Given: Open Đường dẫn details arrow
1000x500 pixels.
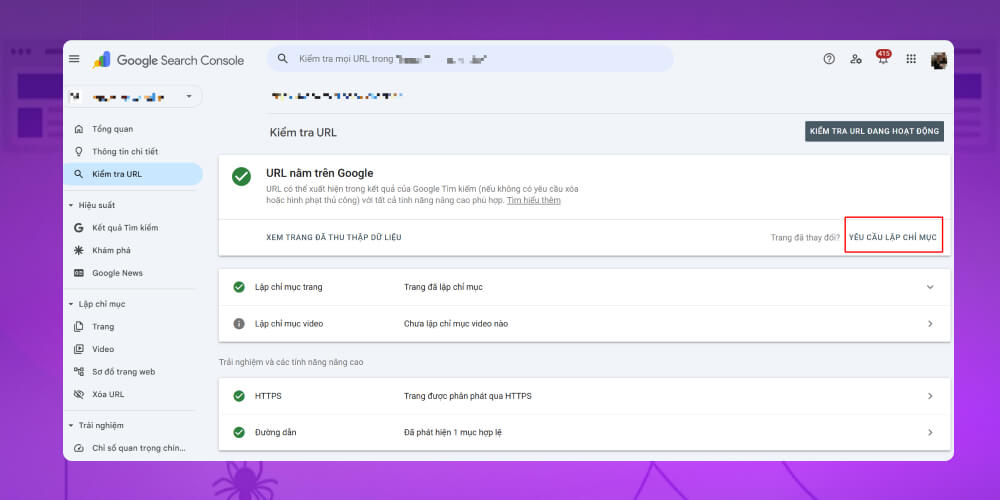Looking at the screenshot, I should tap(930, 432).
